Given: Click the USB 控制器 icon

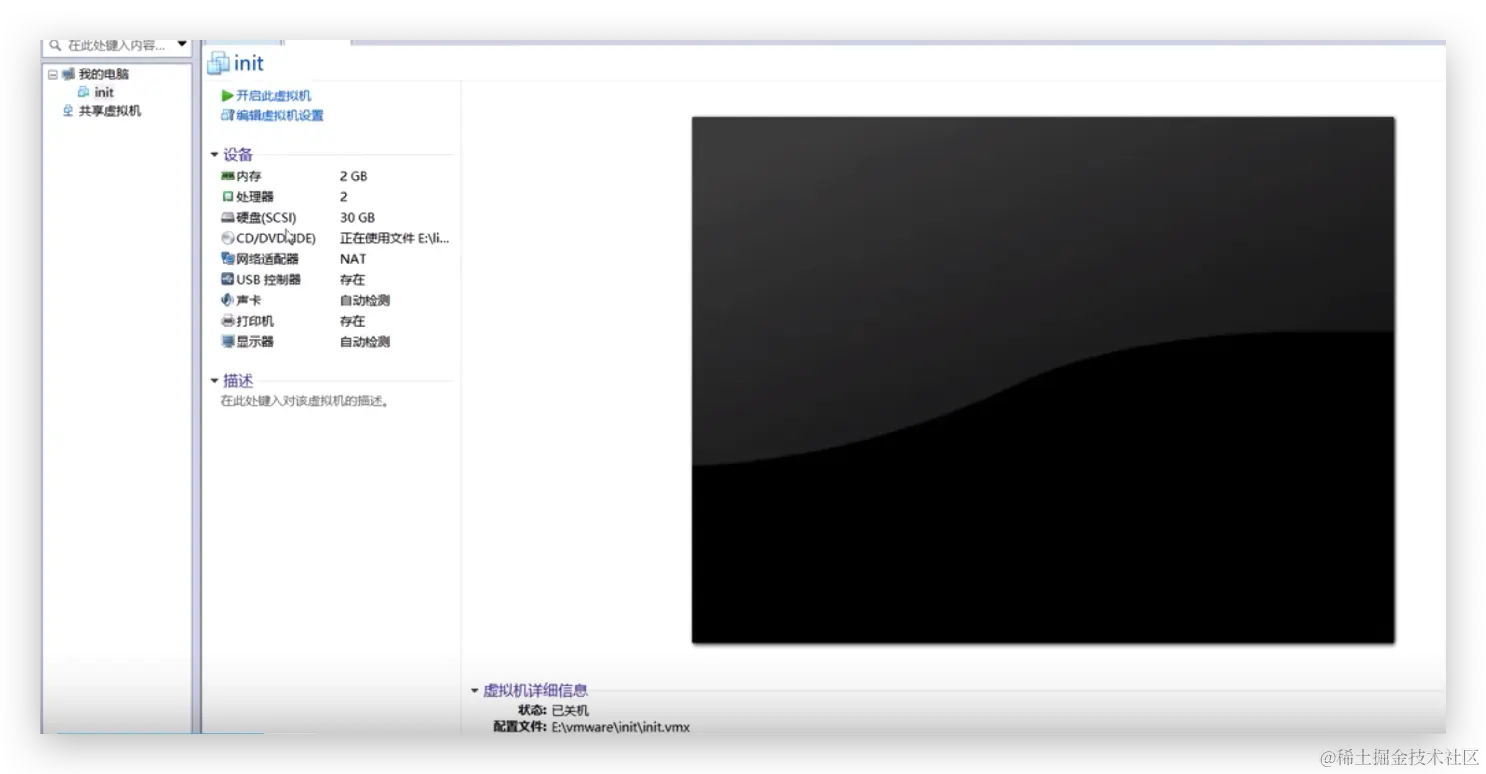Looking at the screenshot, I should pos(228,280).
